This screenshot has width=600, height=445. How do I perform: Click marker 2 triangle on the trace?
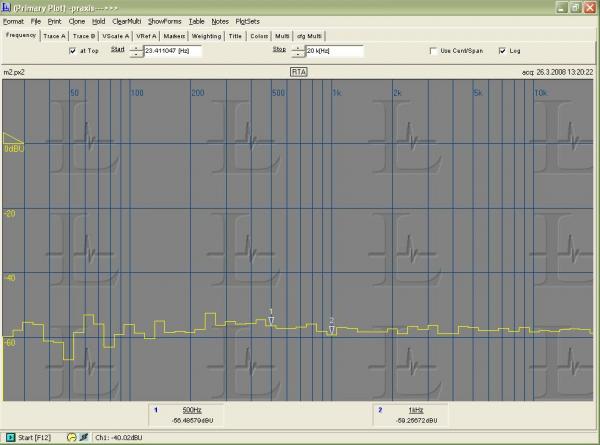pos(332,329)
